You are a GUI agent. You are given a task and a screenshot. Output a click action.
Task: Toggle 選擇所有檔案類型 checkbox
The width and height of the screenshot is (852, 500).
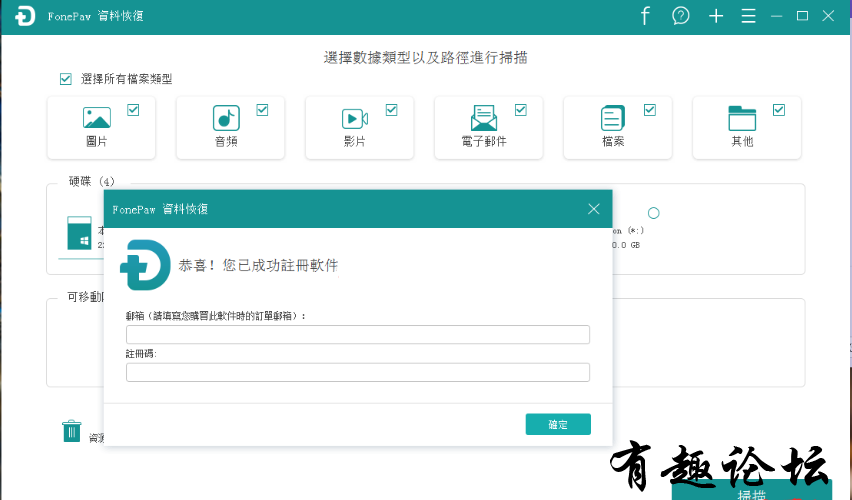(66, 79)
